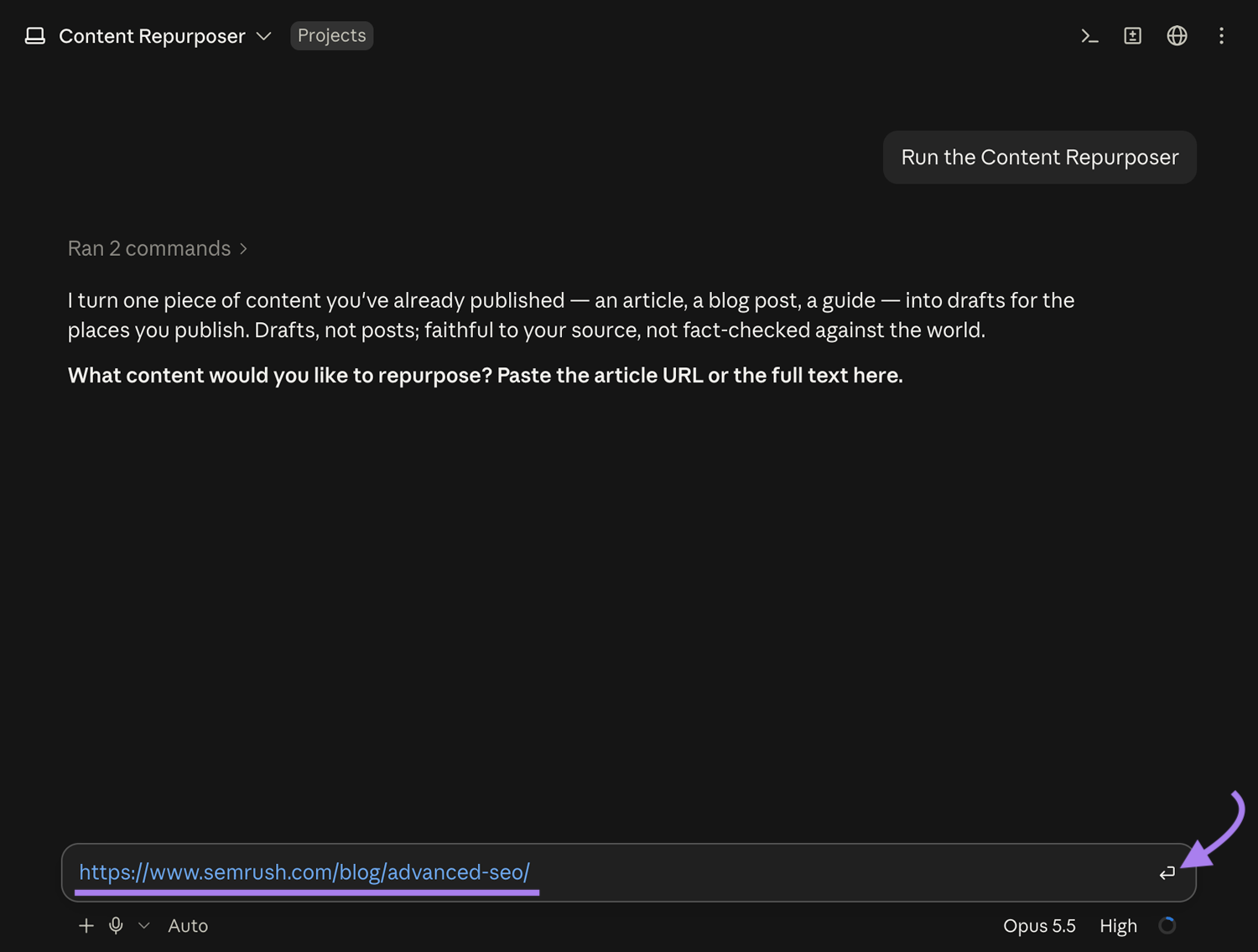1258x952 pixels.
Task: Click the loading spinner indicator
Action: tap(1167, 925)
